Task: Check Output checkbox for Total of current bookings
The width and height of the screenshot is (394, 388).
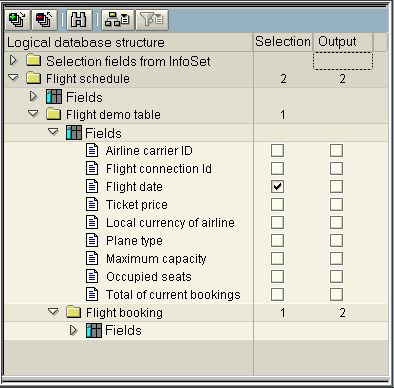Action: click(x=336, y=294)
